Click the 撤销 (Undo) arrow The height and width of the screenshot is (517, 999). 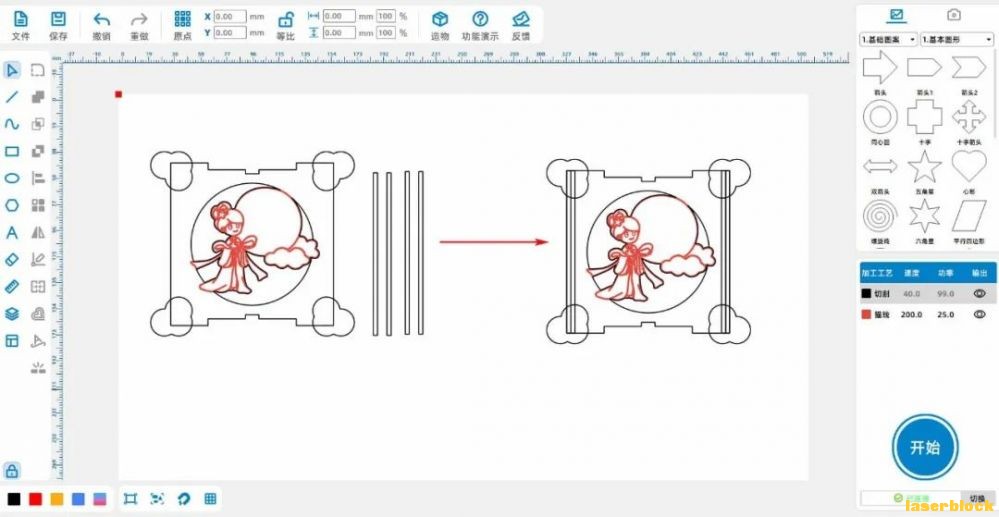pos(101,19)
